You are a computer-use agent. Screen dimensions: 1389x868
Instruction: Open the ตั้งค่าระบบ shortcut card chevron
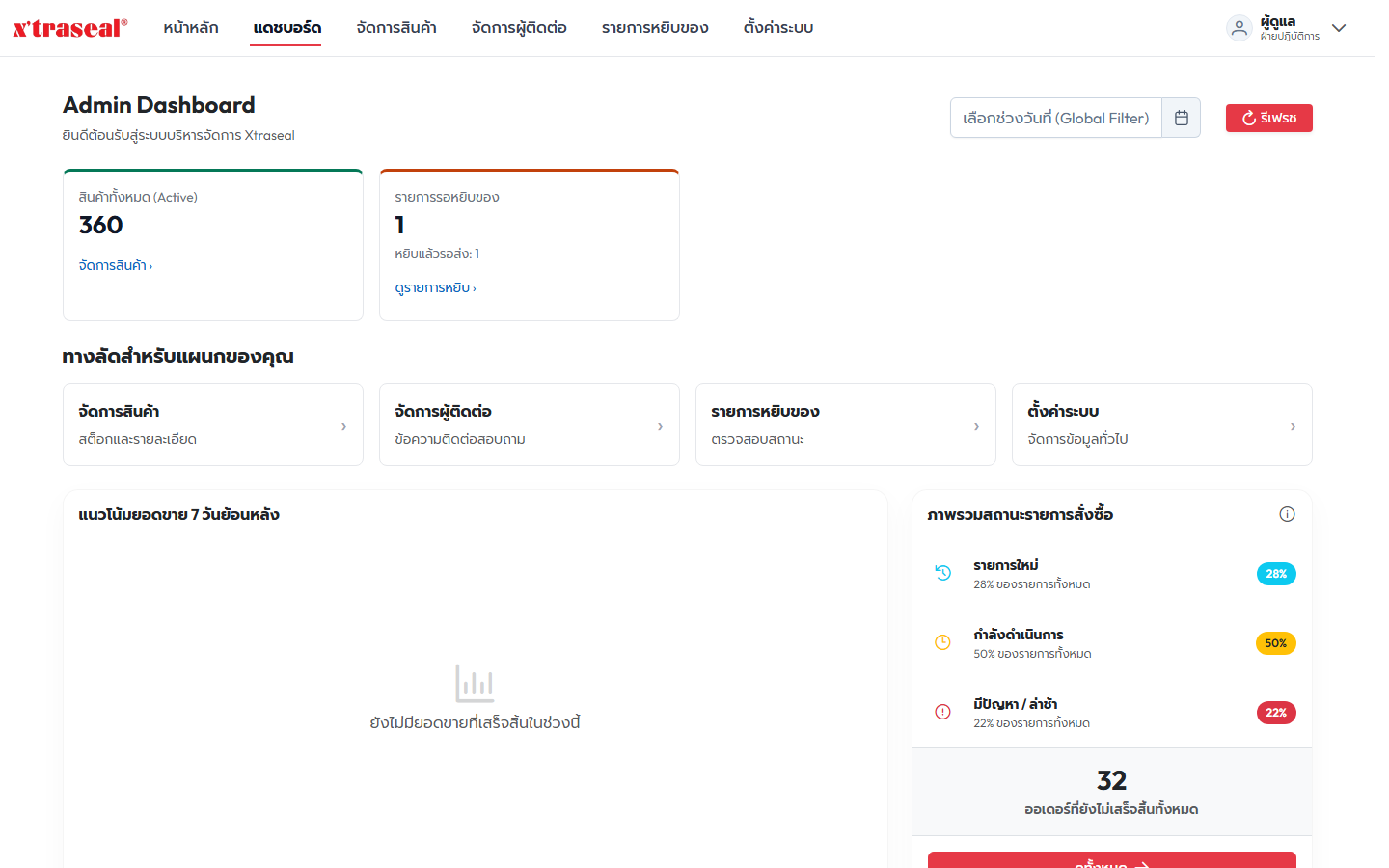pos(1293,426)
